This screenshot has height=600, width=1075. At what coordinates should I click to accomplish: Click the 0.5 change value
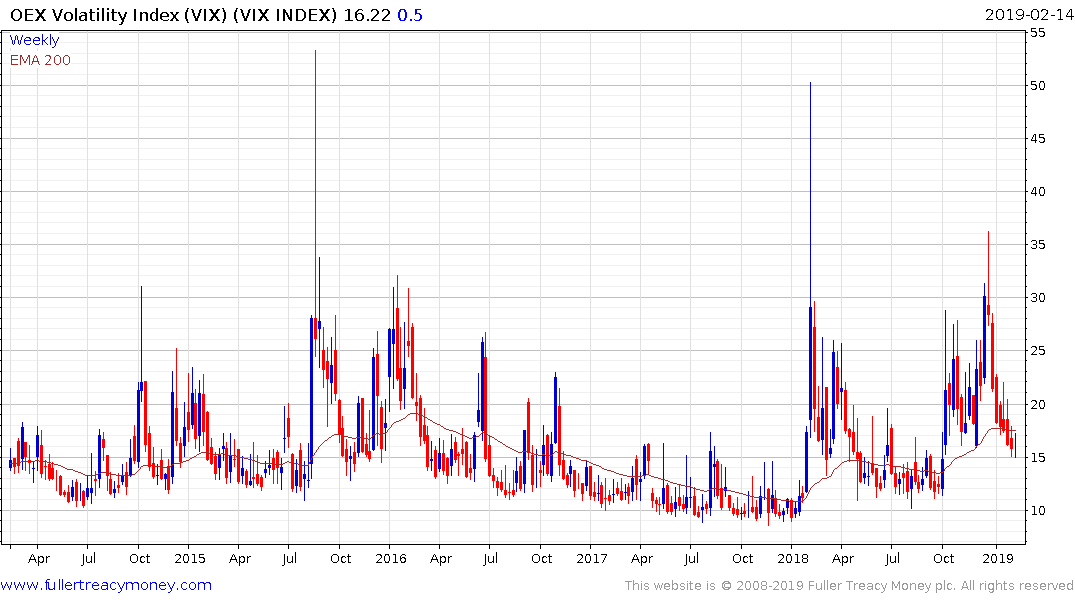click(410, 15)
